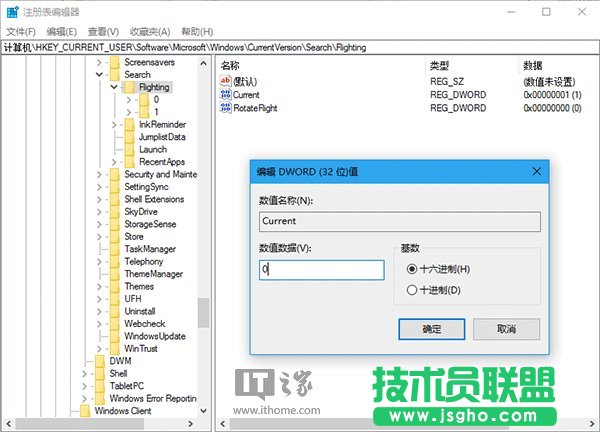Open the 文件(F) menu
The width and height of the screenshot is (600, 432).
point(20,32)
